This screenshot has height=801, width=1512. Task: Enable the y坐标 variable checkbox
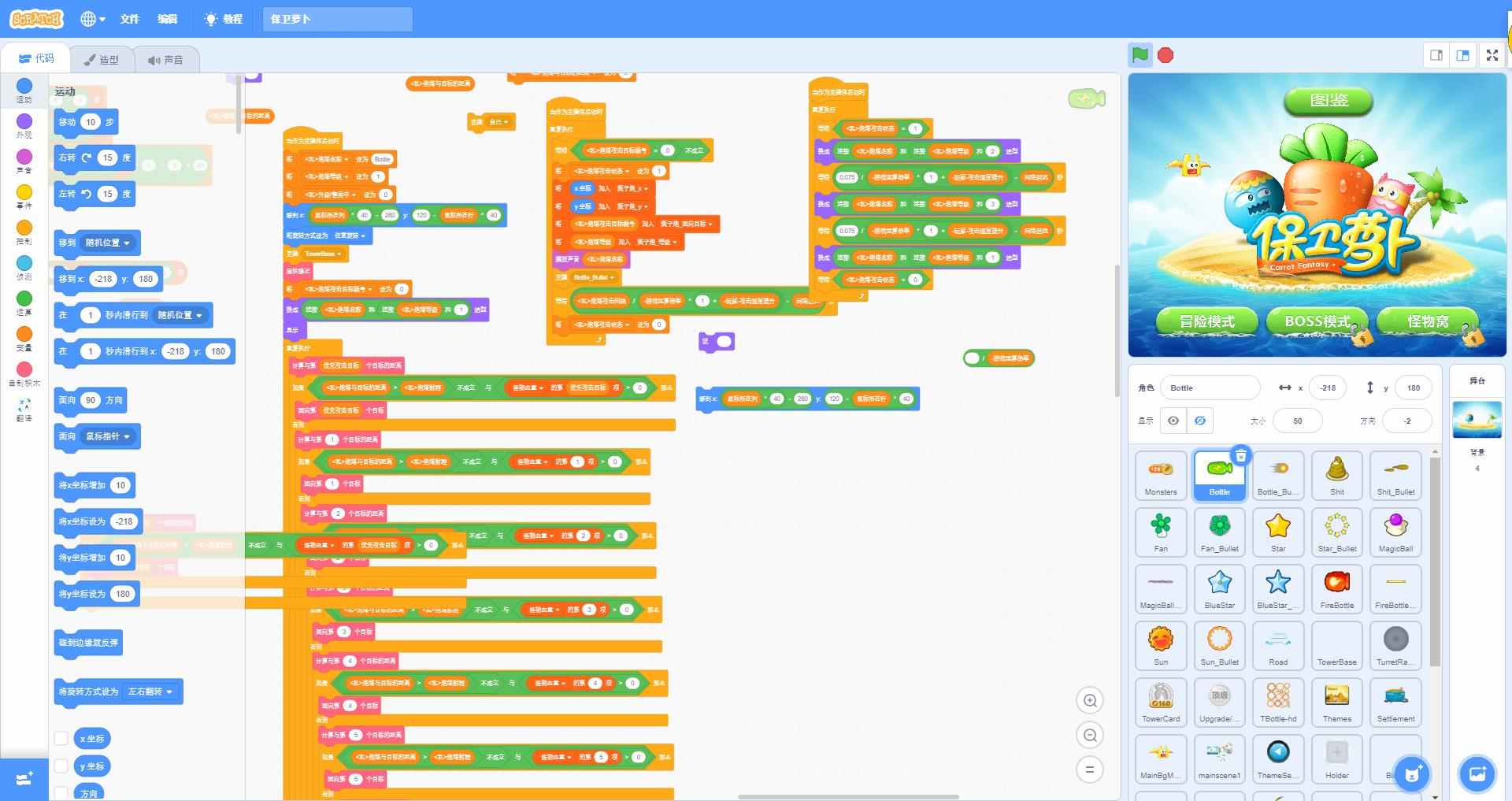click(61, 766)
